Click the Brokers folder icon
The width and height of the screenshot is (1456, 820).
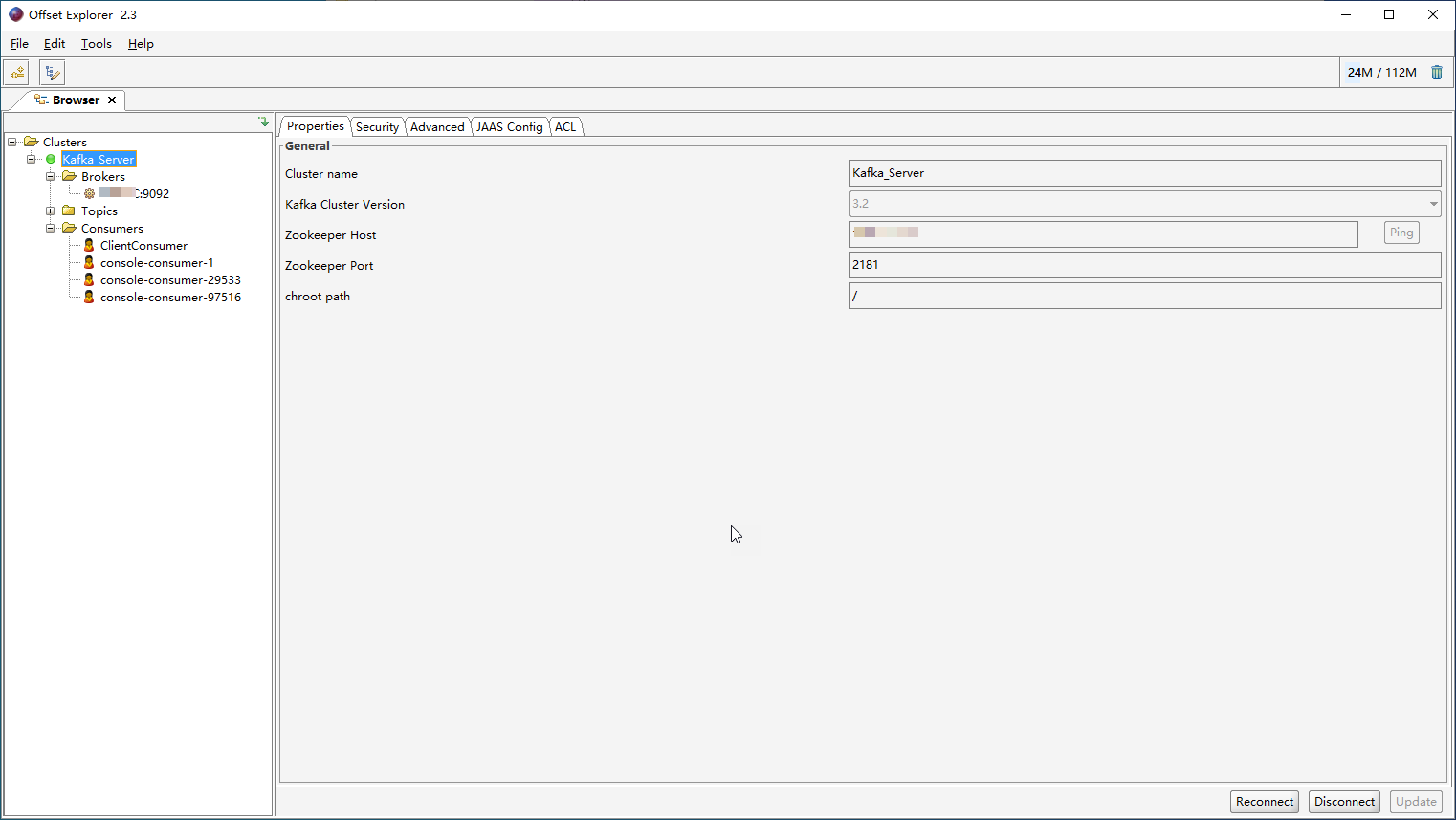69,176
